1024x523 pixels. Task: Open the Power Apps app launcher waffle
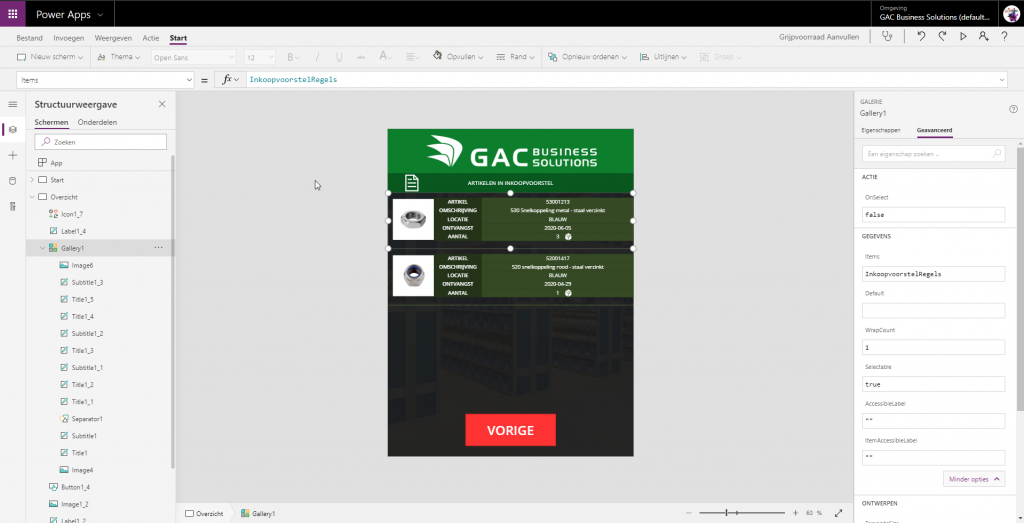[x=12, y=13]
